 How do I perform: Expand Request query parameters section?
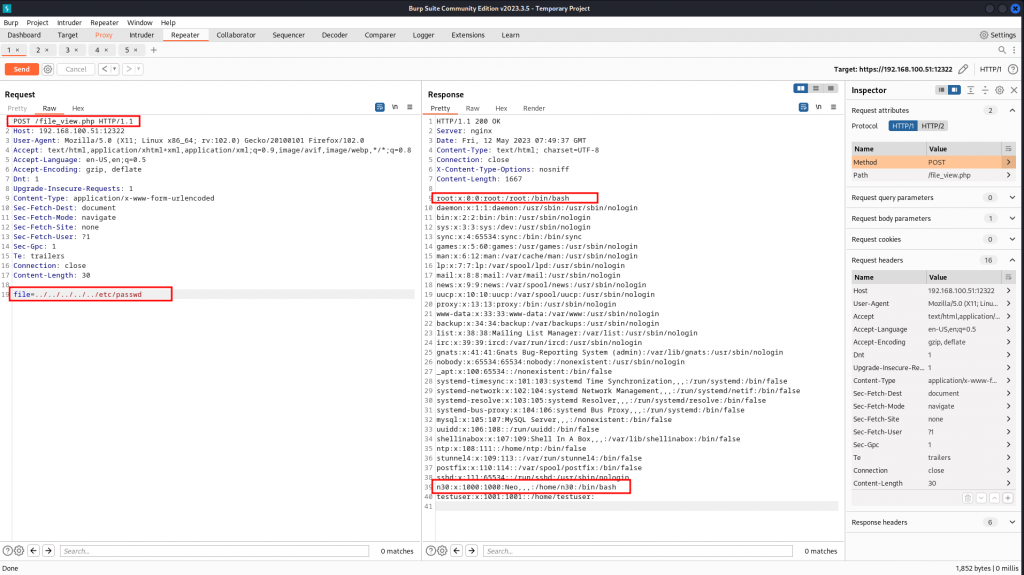coord(1012,197)
